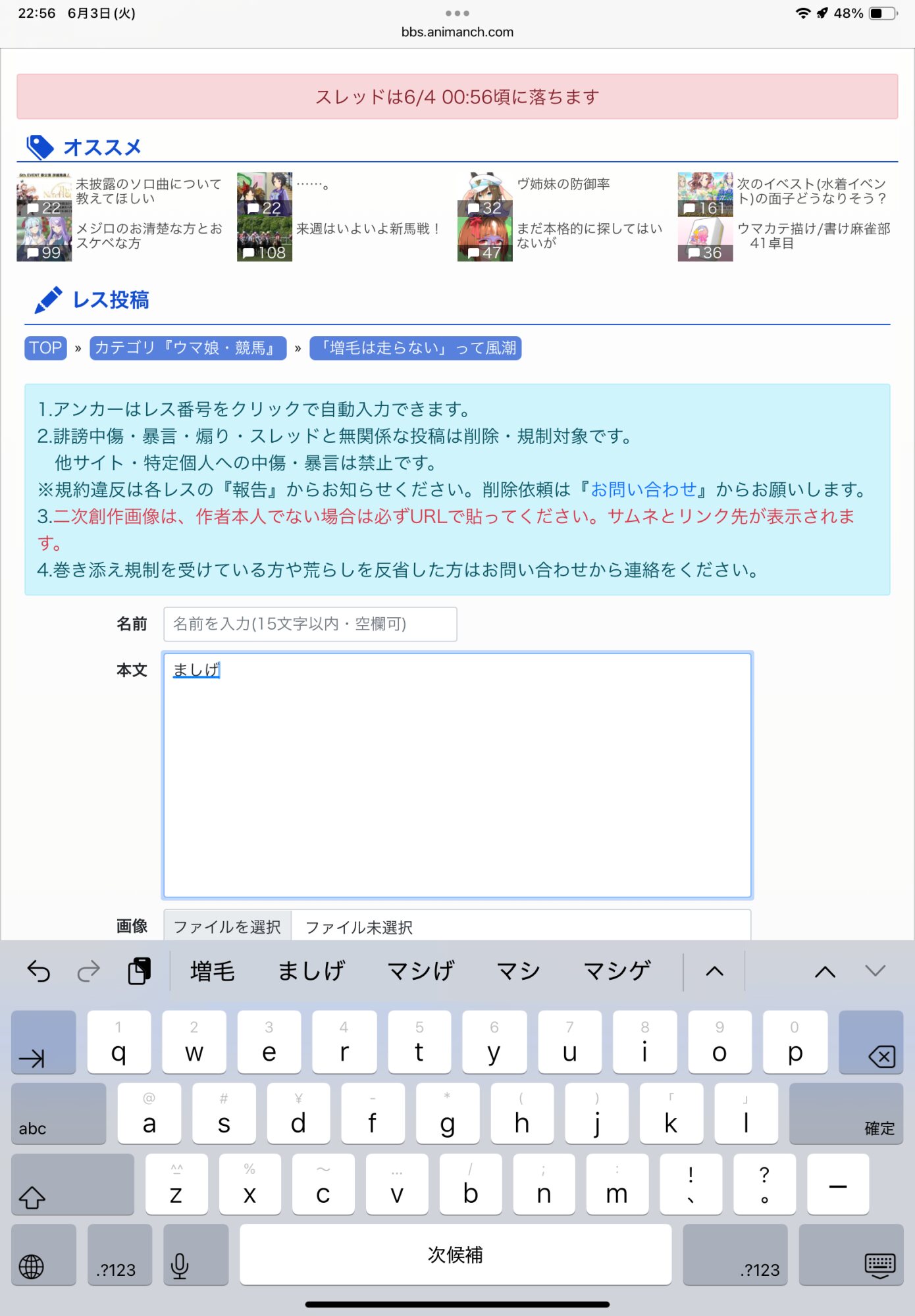The height and width of the screenshot is (1316, 915).
Task: Open the clipboard paste icon
Action: click(x=139, y=971)
